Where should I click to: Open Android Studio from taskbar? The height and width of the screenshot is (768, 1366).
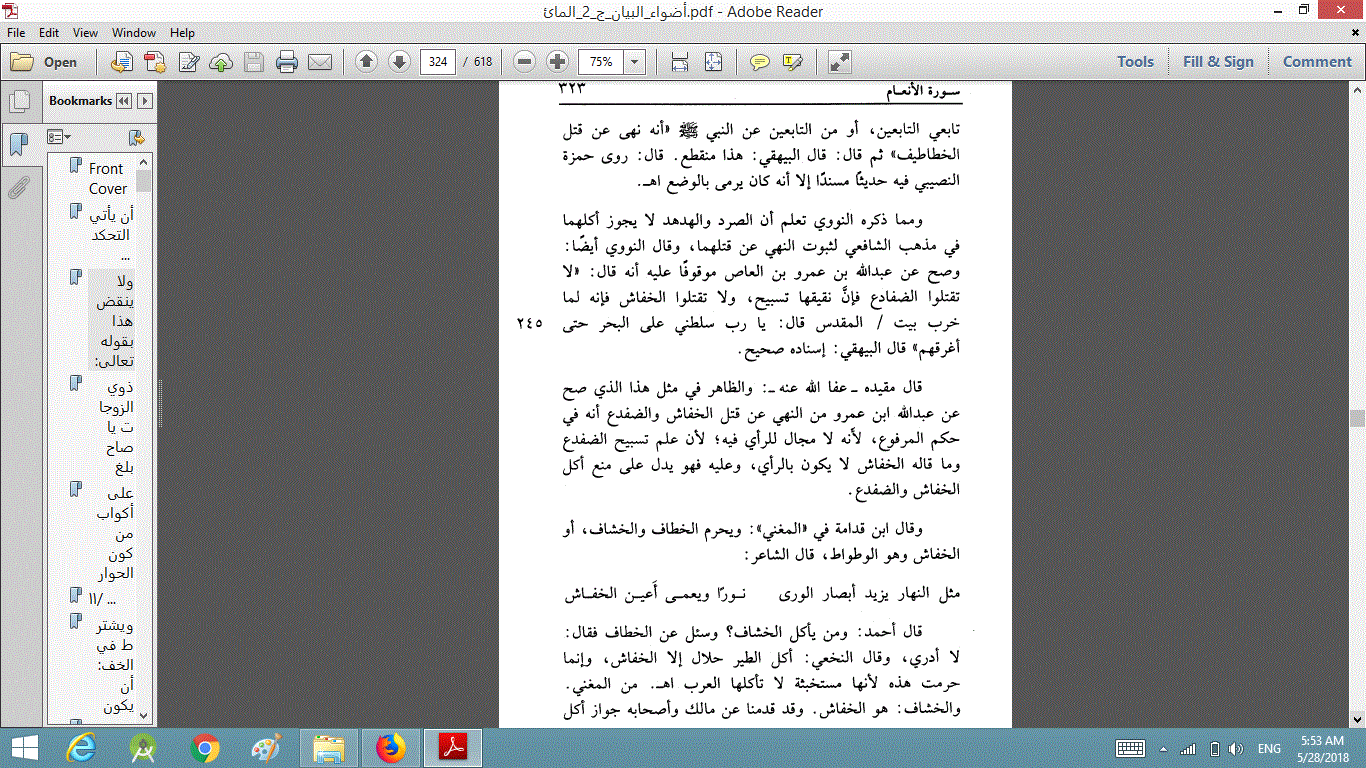[142, 748]
